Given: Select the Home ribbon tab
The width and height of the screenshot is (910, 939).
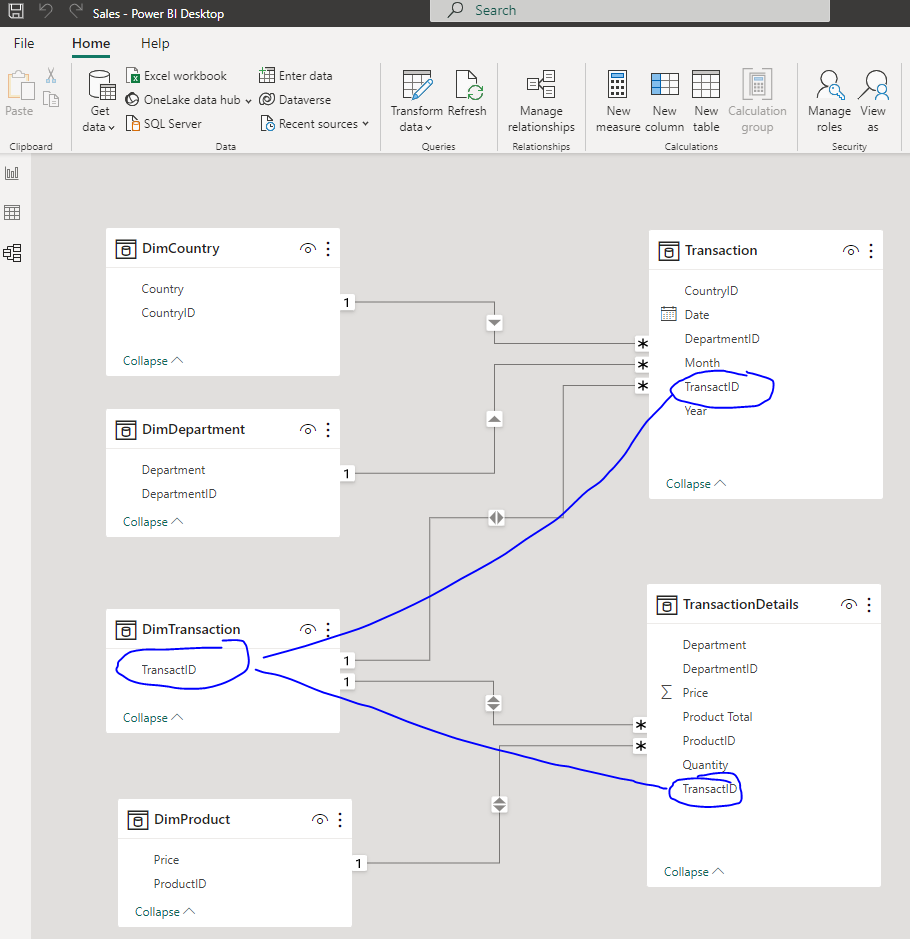Looking at the screenshot, I should pos(91,43).
